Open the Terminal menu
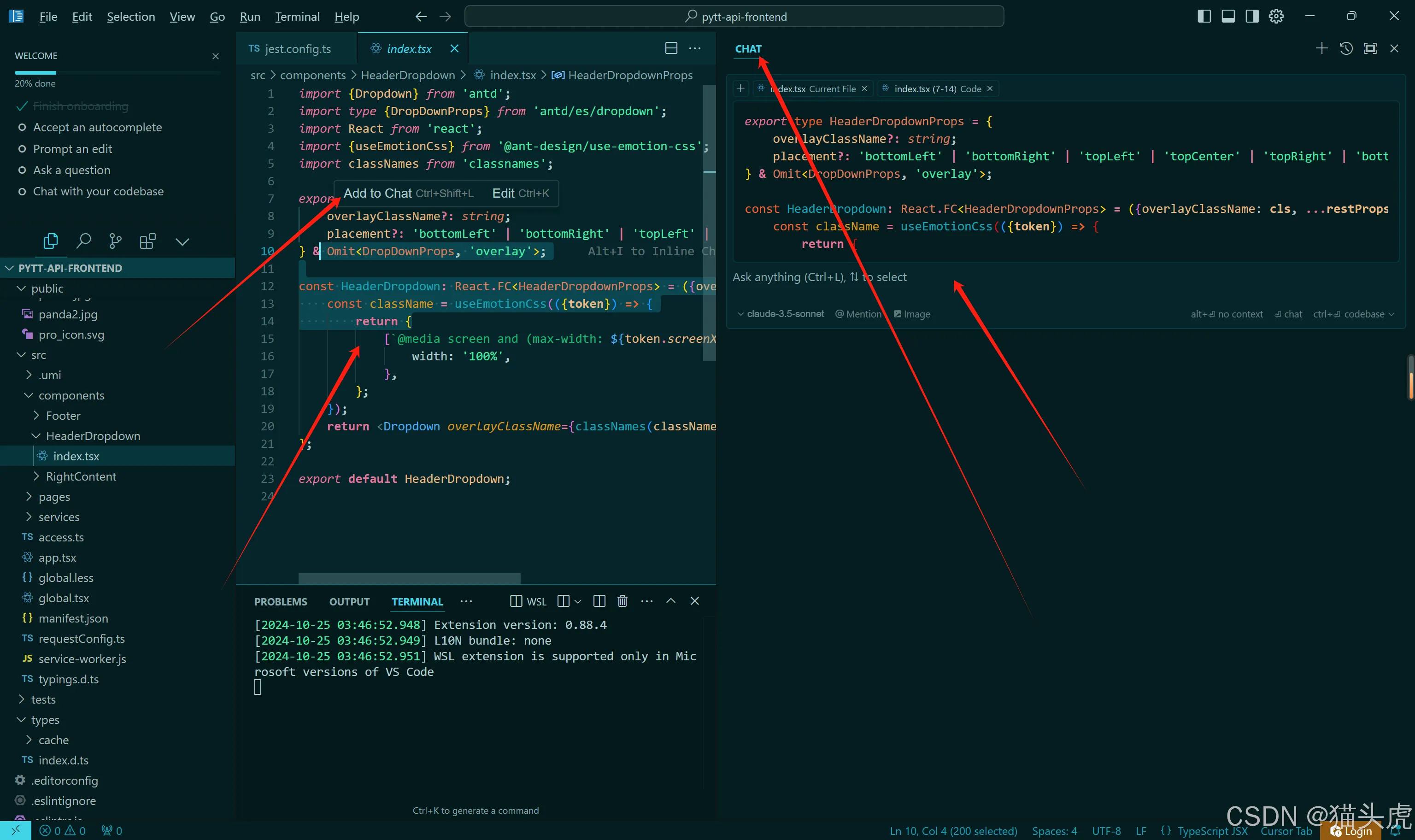 pyautogui.click(x=297, y=17)
